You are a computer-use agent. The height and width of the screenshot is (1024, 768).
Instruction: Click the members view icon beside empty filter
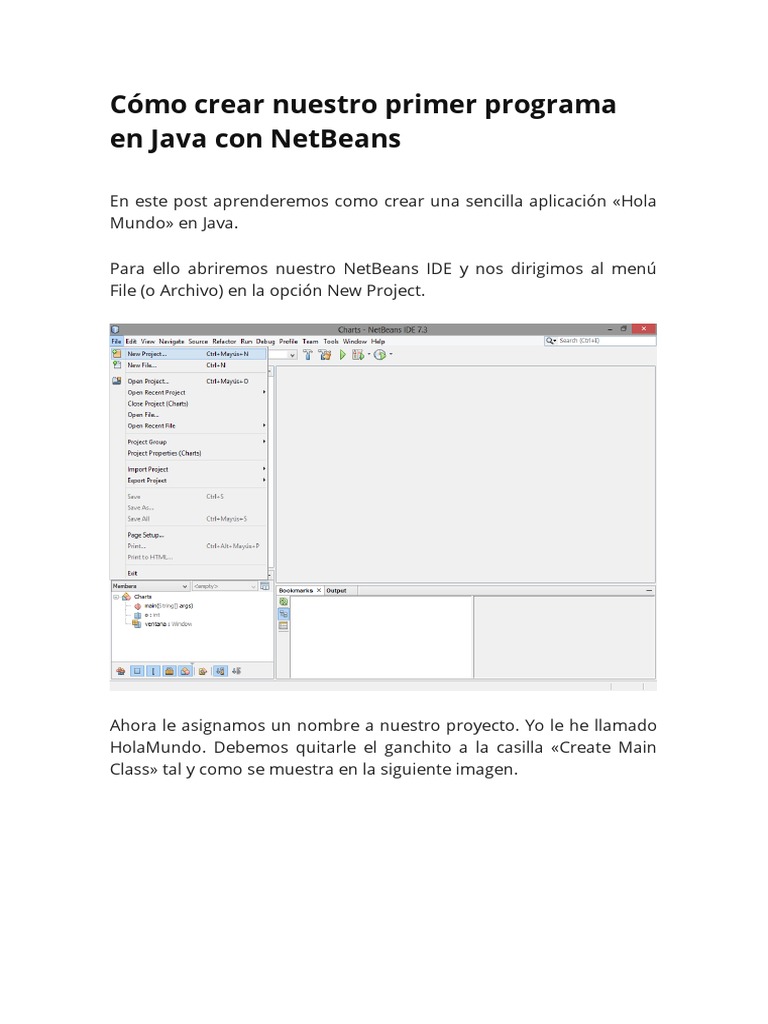pyautogui.click(x=265, y=586)
